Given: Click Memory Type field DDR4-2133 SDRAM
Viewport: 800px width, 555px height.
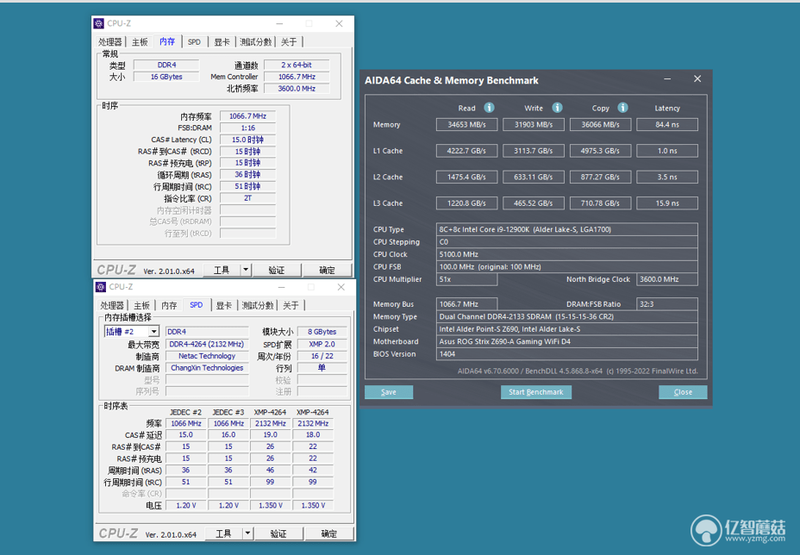Looking at the screenshot, I should (x=567, y=316).
